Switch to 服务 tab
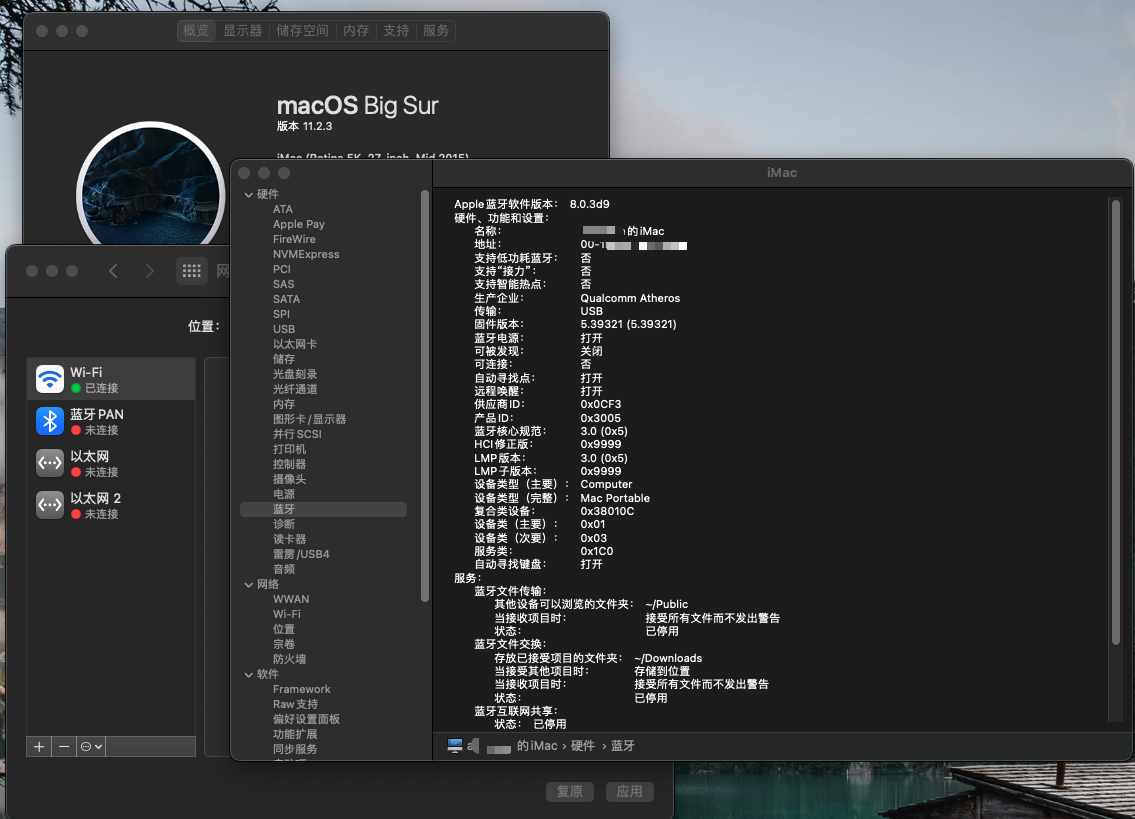The width and height of the screenshot is (1135, 819). click(436, 30)
